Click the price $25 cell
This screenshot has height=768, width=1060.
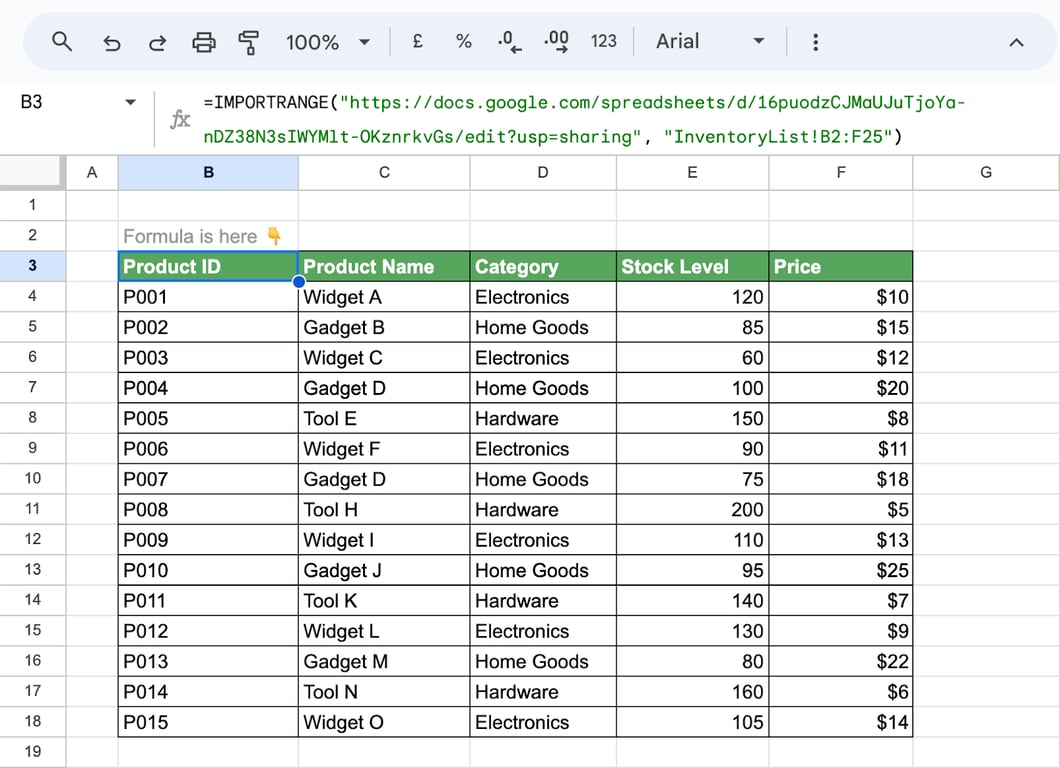pos(841,571)
